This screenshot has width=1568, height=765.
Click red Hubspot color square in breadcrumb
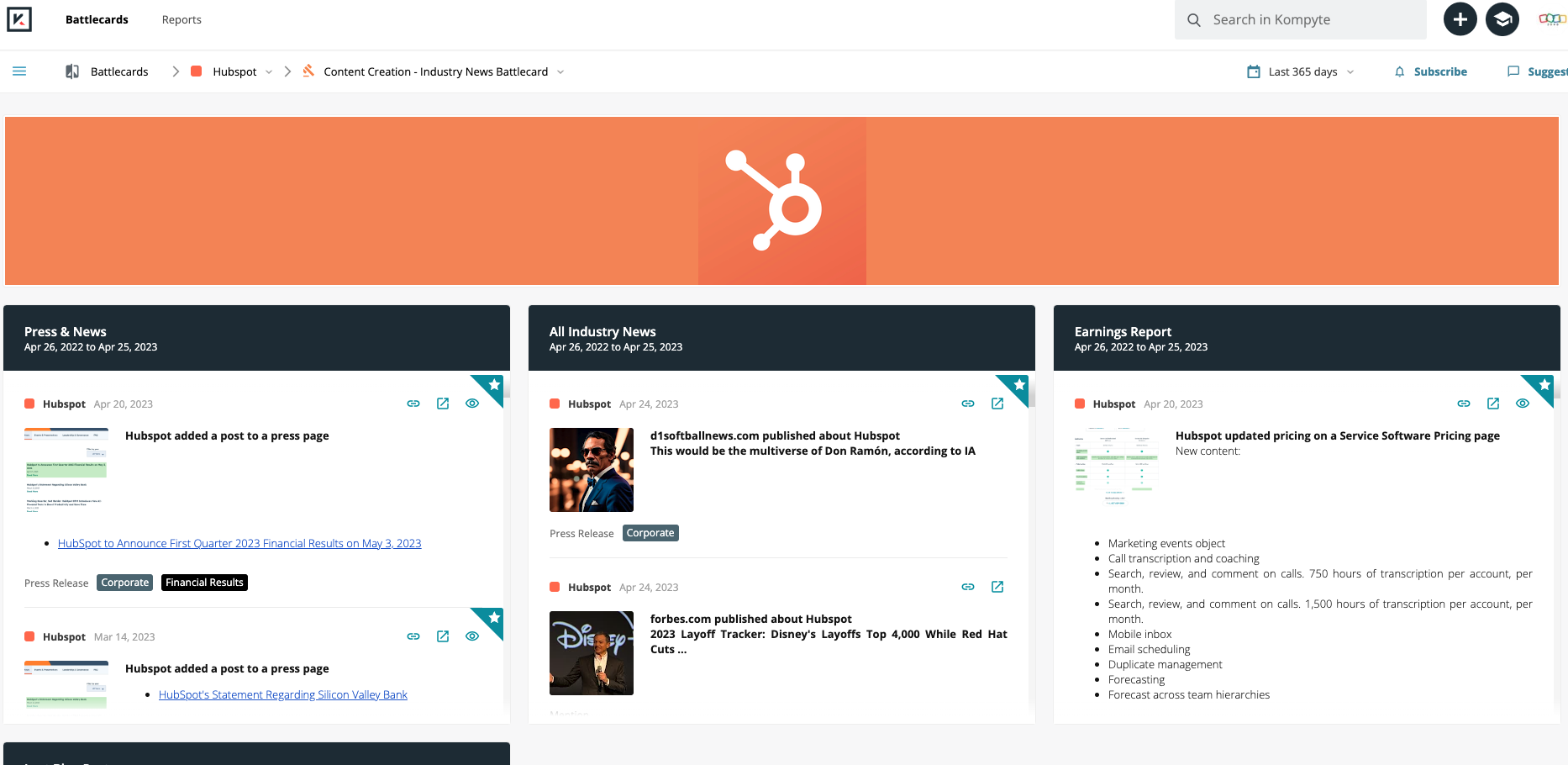pos(196,71)
